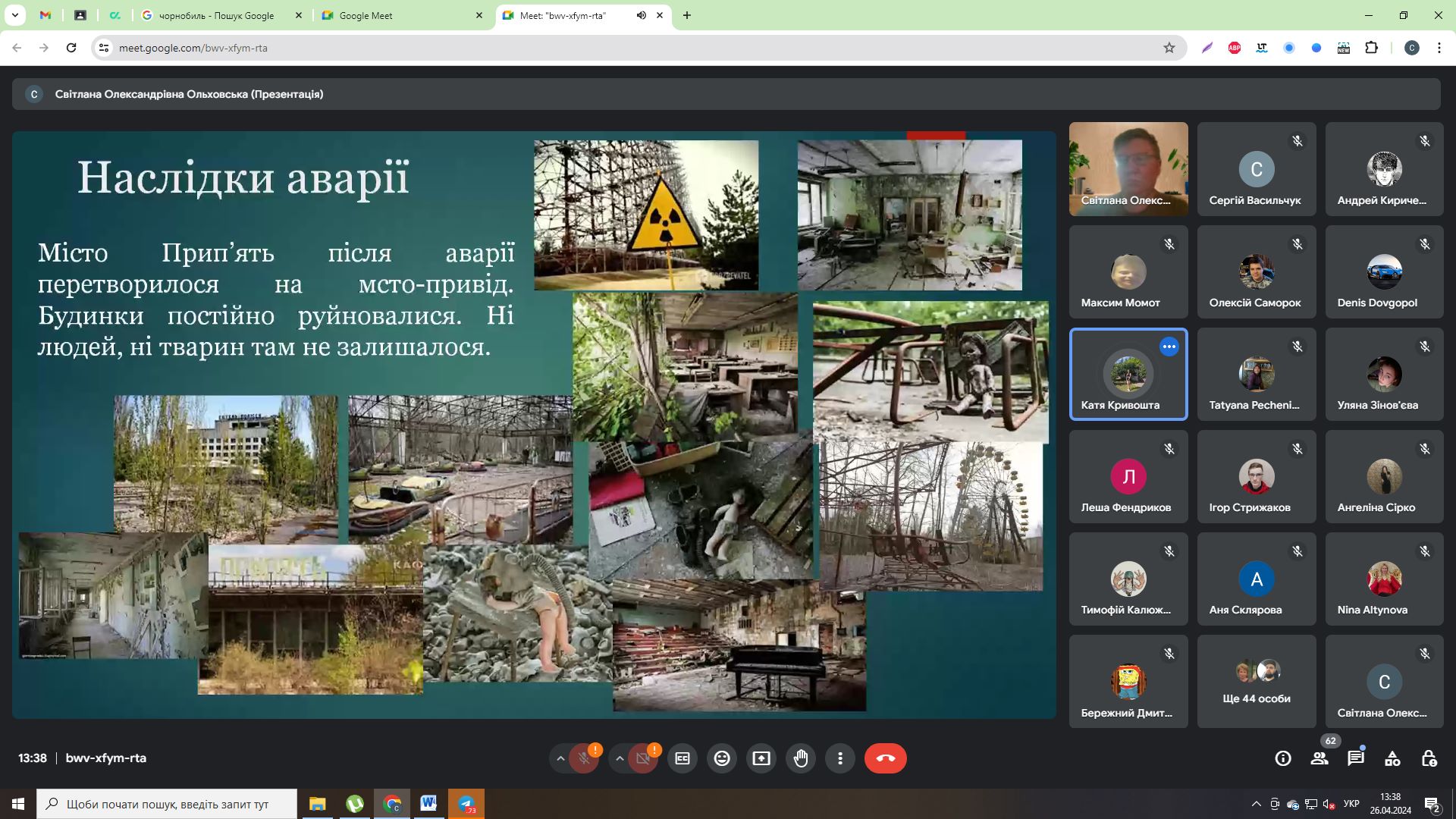This screenshot has width=1456, height=819.
Task: Reload the Meet page
Action: 71,48
